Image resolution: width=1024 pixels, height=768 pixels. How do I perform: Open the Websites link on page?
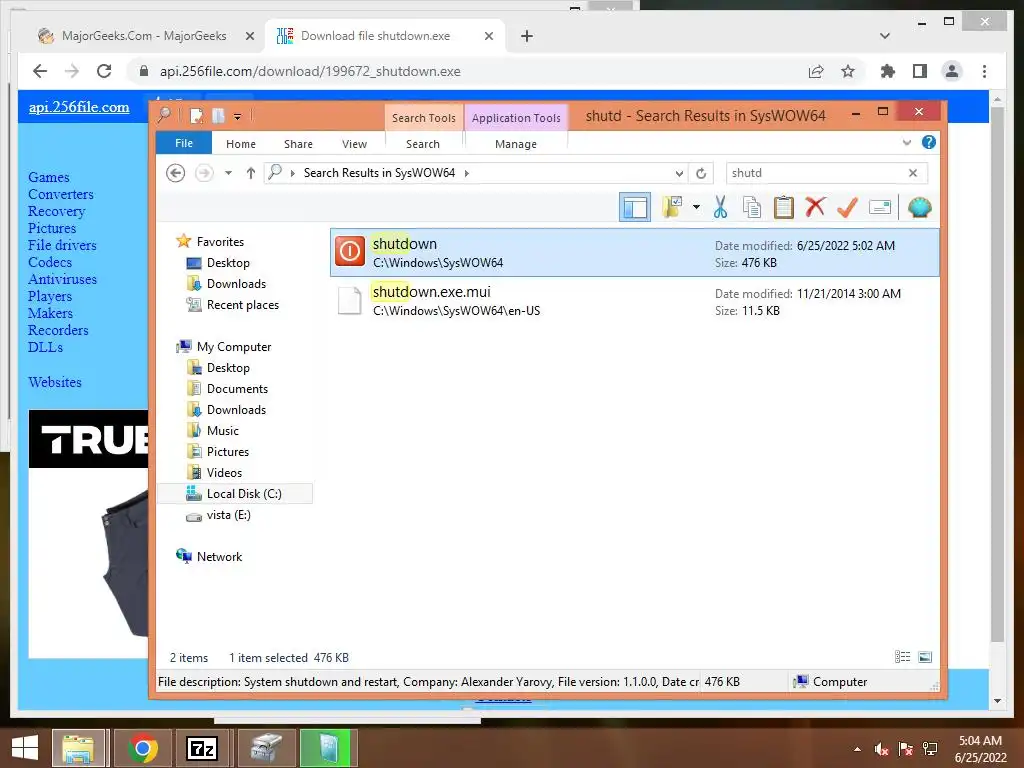(x=55, y=382)
